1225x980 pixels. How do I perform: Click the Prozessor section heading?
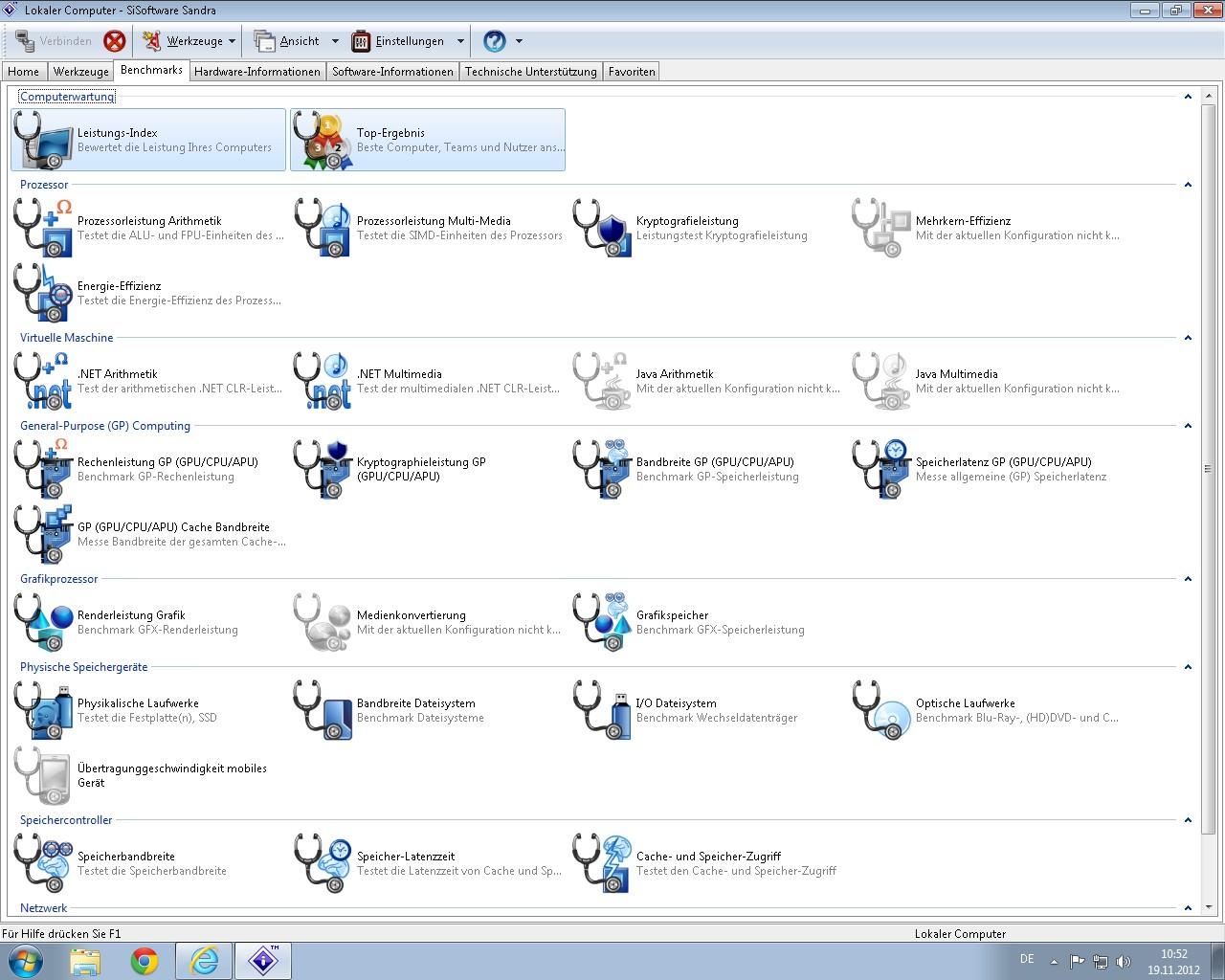pyautogui.click(x=44, y=185)
